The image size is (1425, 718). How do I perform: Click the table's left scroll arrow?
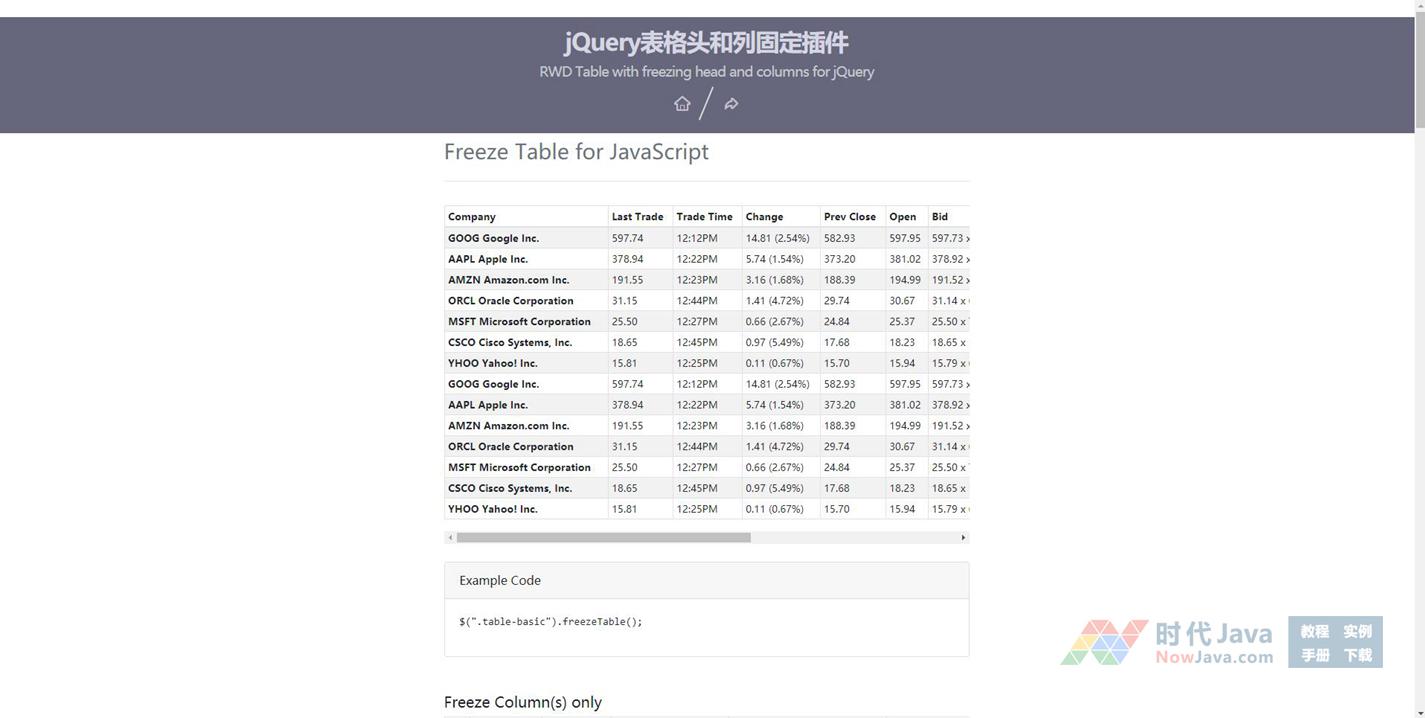tap(450, 538)
